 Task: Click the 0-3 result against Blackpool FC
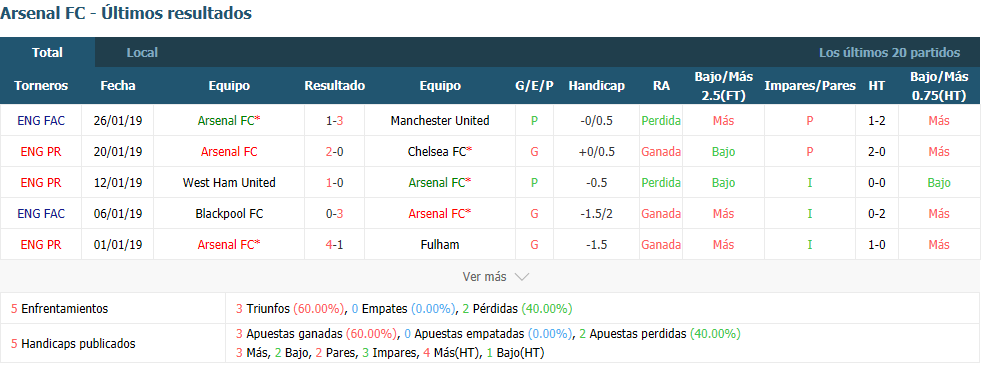(x=335, y=214)
